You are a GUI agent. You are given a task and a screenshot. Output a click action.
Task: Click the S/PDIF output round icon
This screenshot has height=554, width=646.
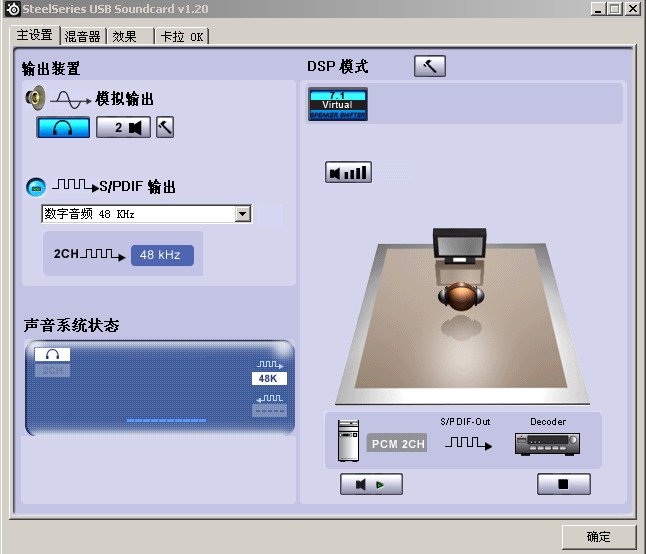point(36,187)
